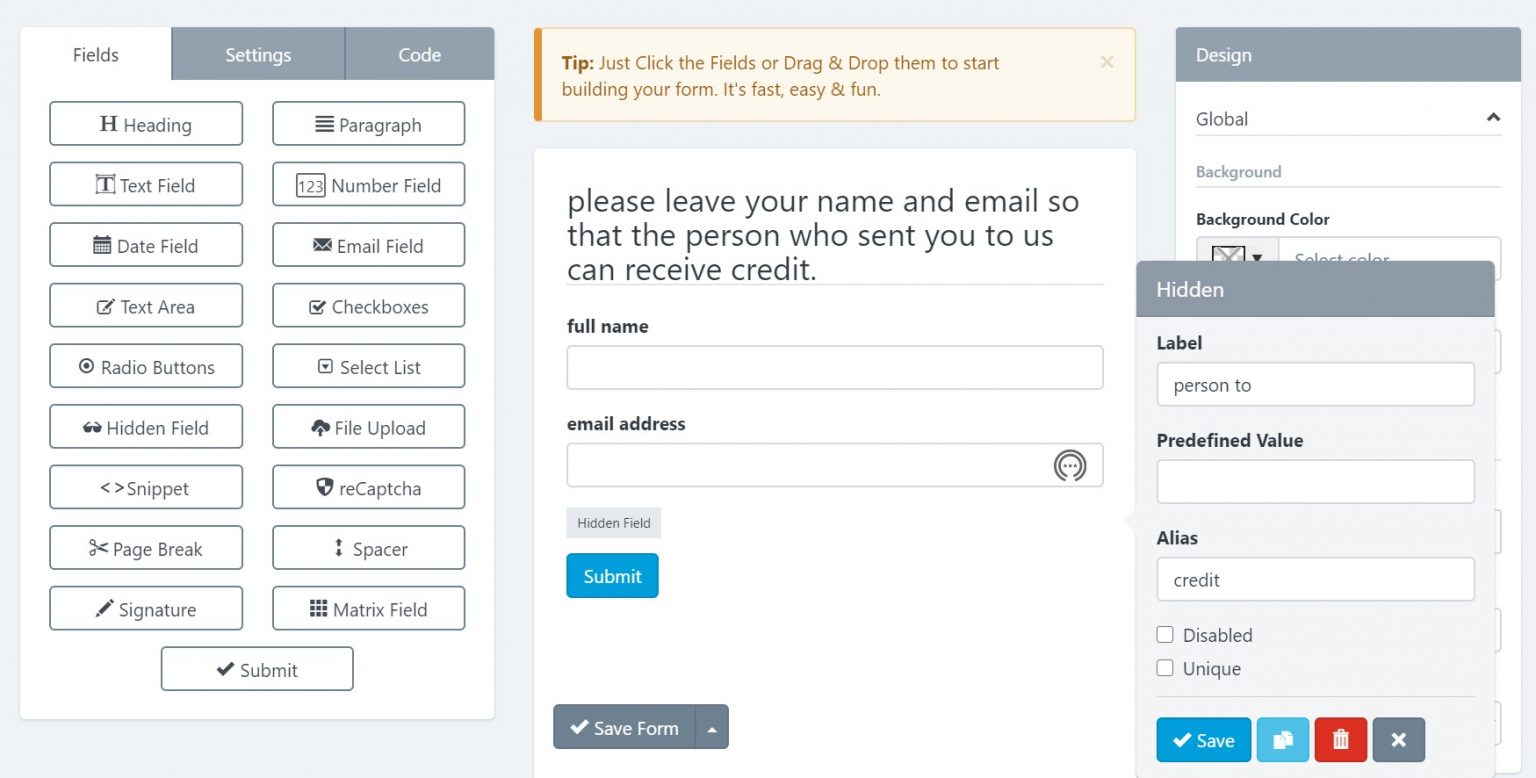Collapse the Global section in the Design panel
Image resolution: width=1536 pixels, height=778 pixels.
[x=1493, y=118]
